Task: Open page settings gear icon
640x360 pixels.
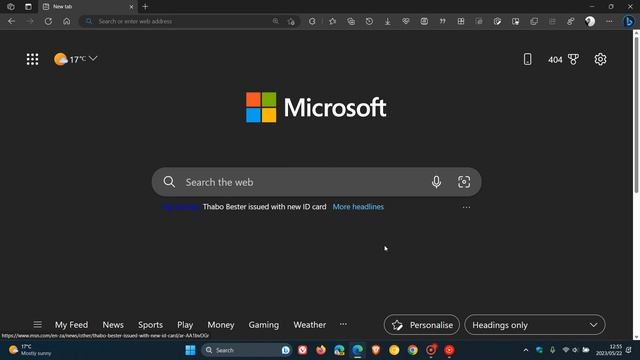Action: (600, 59)
